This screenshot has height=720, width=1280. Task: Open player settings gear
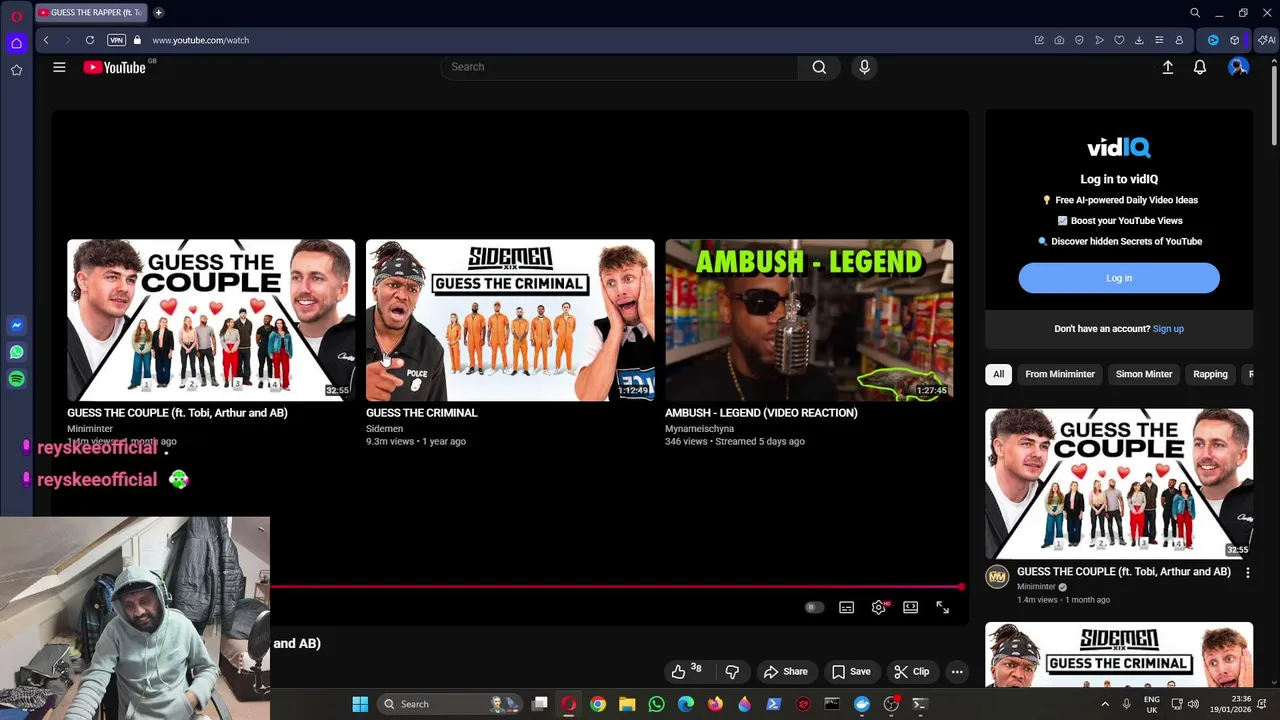click(x=878, y=607)
